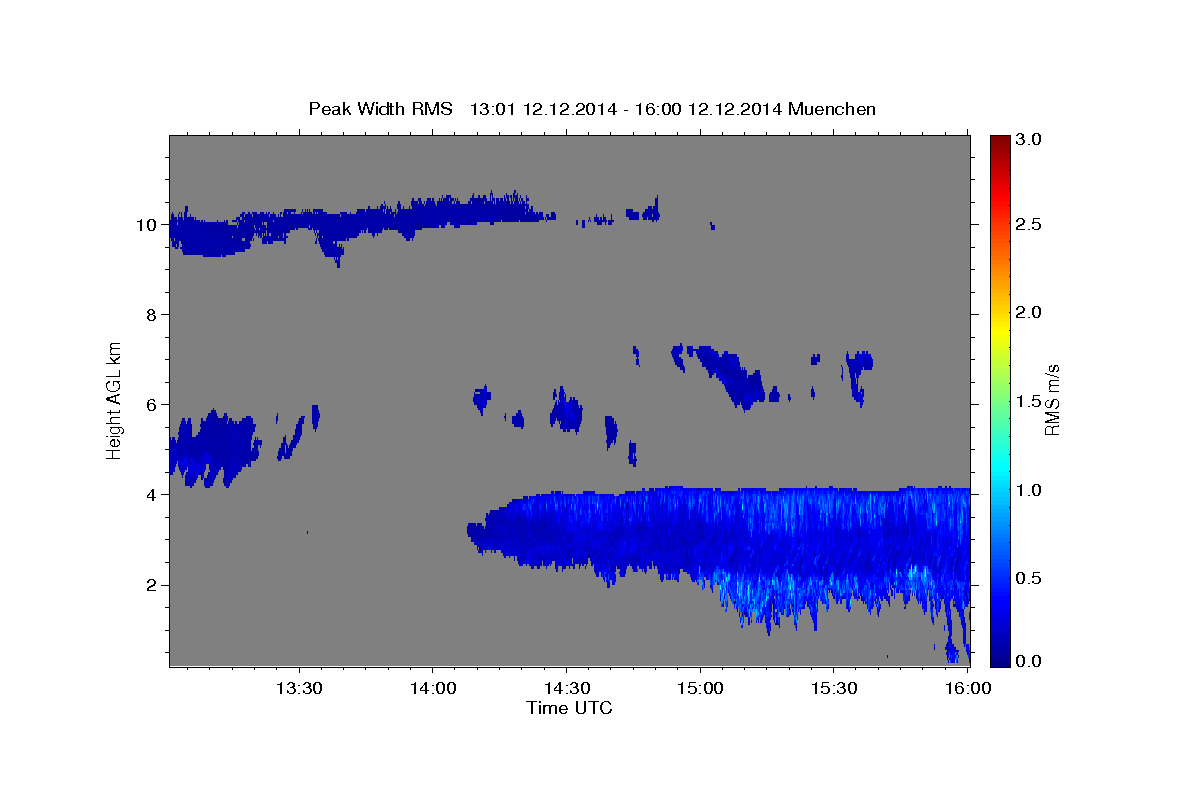
Task: Click the colorbar value 0.0
Action: 1029,662
